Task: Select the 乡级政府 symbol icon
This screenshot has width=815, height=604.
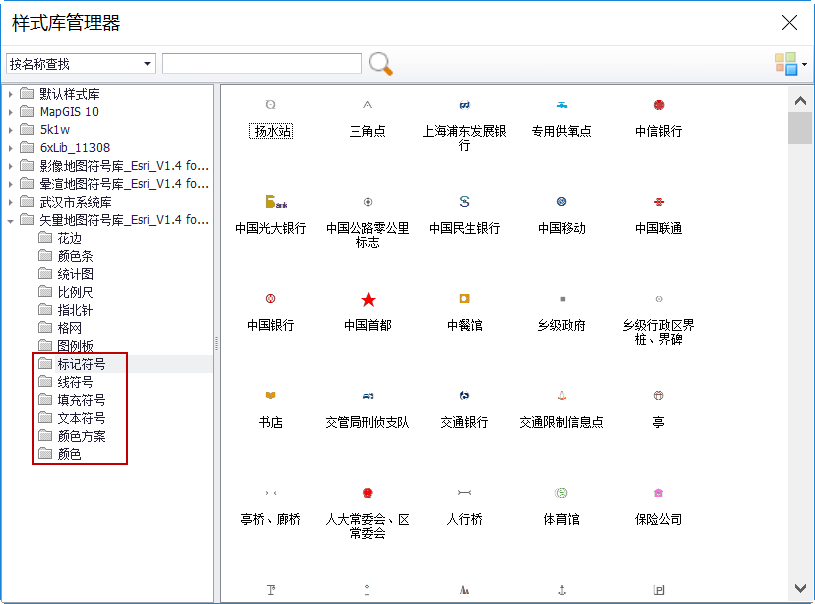Action: click(x=562, y=299)
